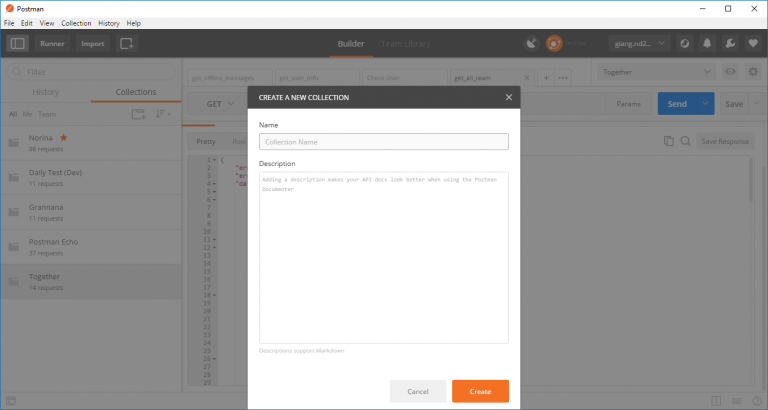
Task: Open the Collection menu
Action: 76,23
